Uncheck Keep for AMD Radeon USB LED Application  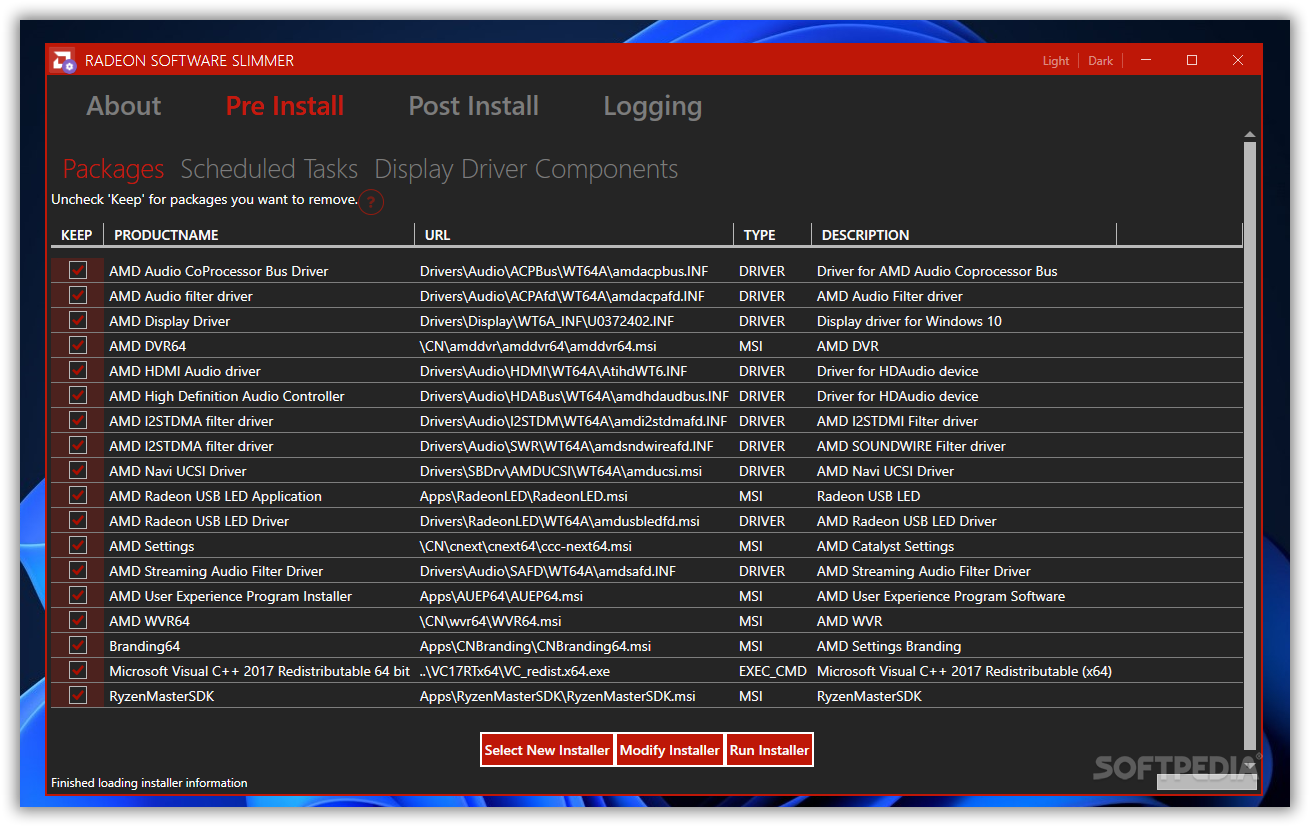point(77,496)
